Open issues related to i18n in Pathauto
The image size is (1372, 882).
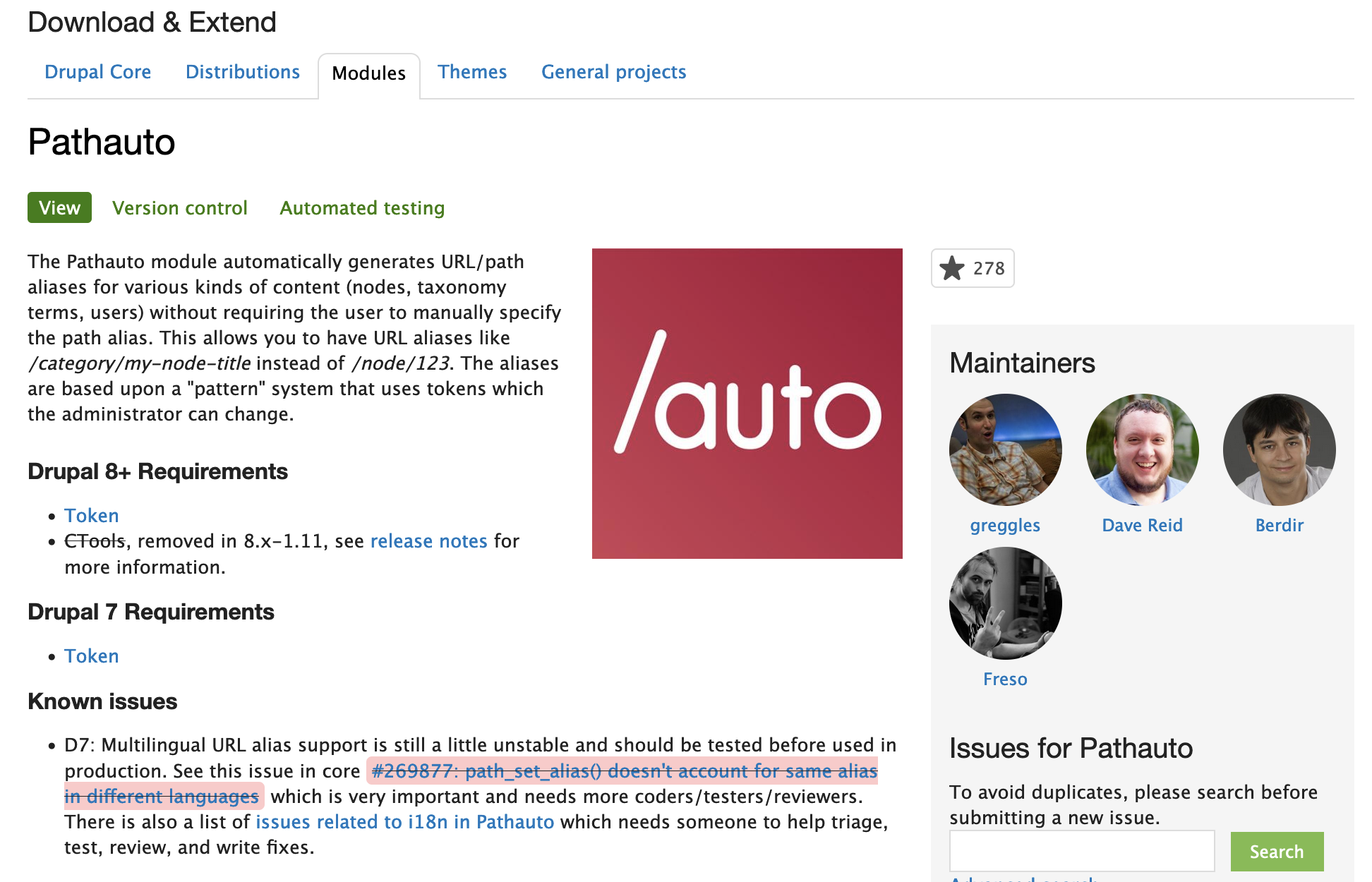tap(404, 822)
